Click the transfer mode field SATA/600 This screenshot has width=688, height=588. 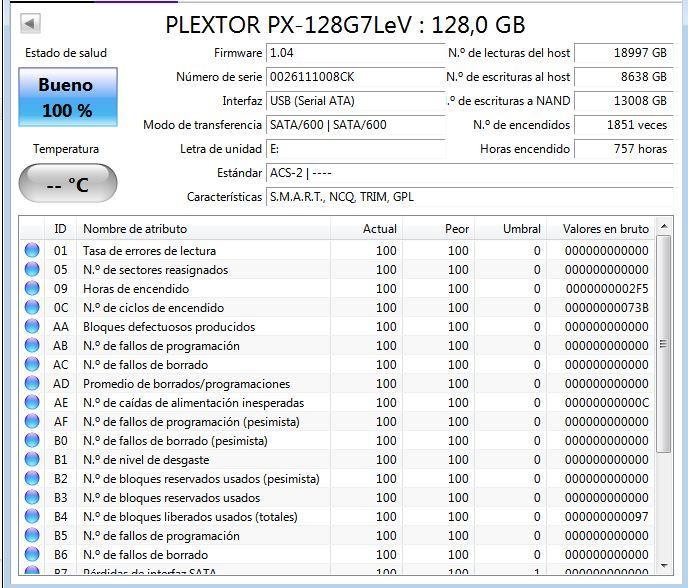pos(355,125)
